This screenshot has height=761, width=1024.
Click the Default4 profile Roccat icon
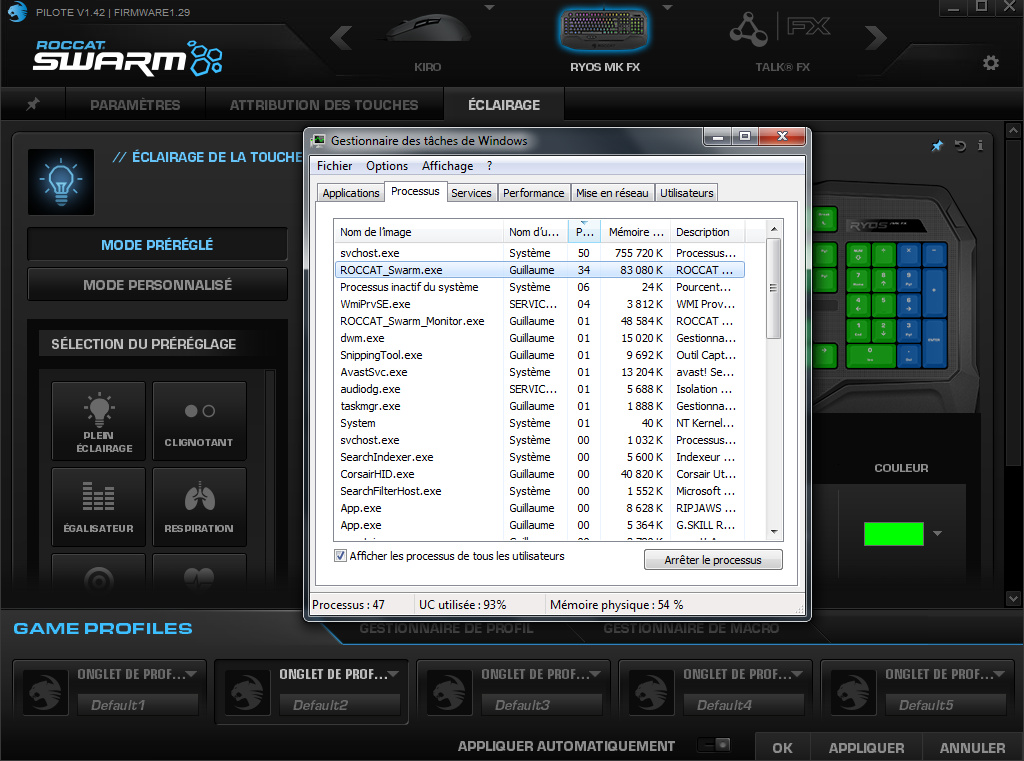(651, 692)
